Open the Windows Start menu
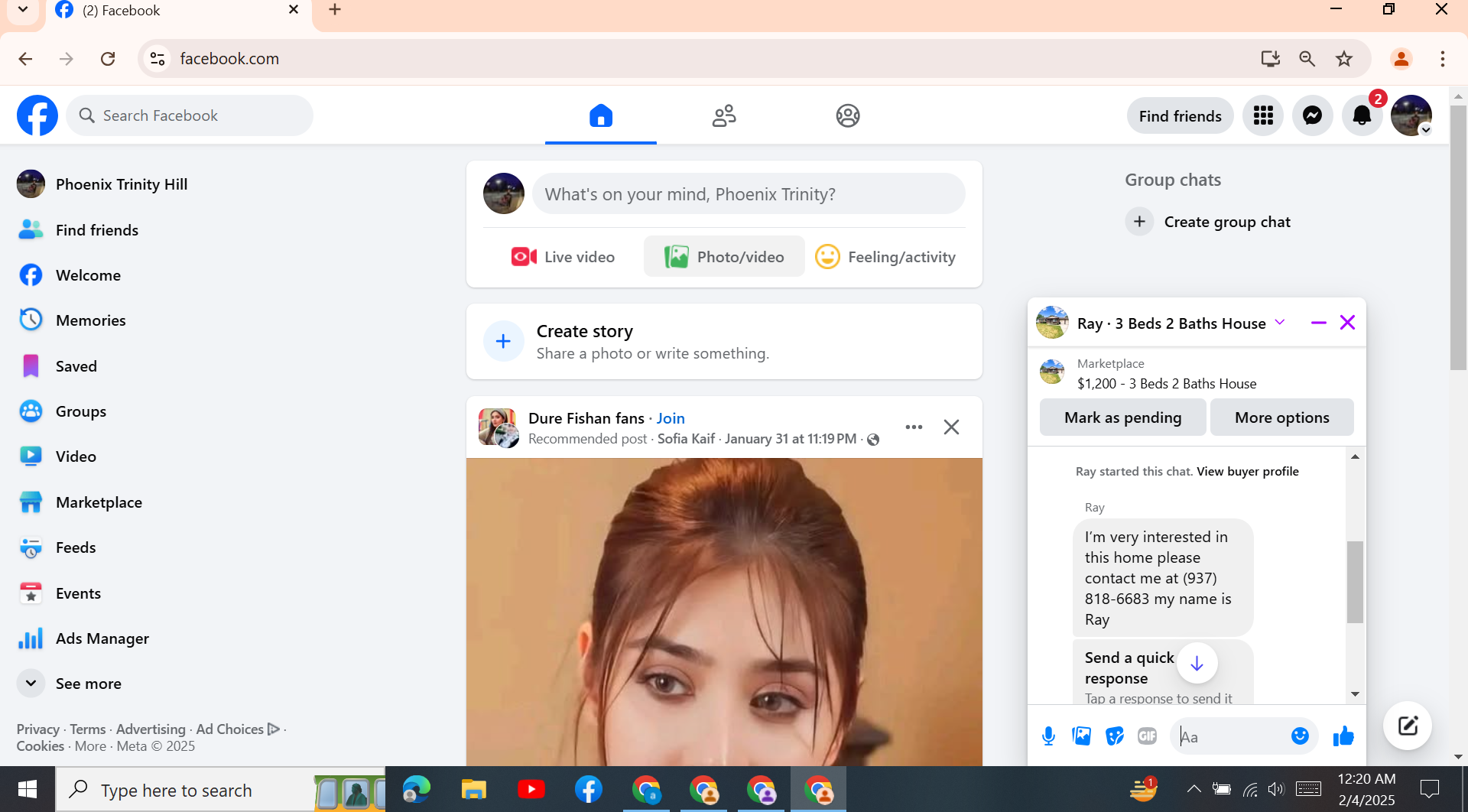The width and height of the screenshot is (1468, 812). coord(28,789)
